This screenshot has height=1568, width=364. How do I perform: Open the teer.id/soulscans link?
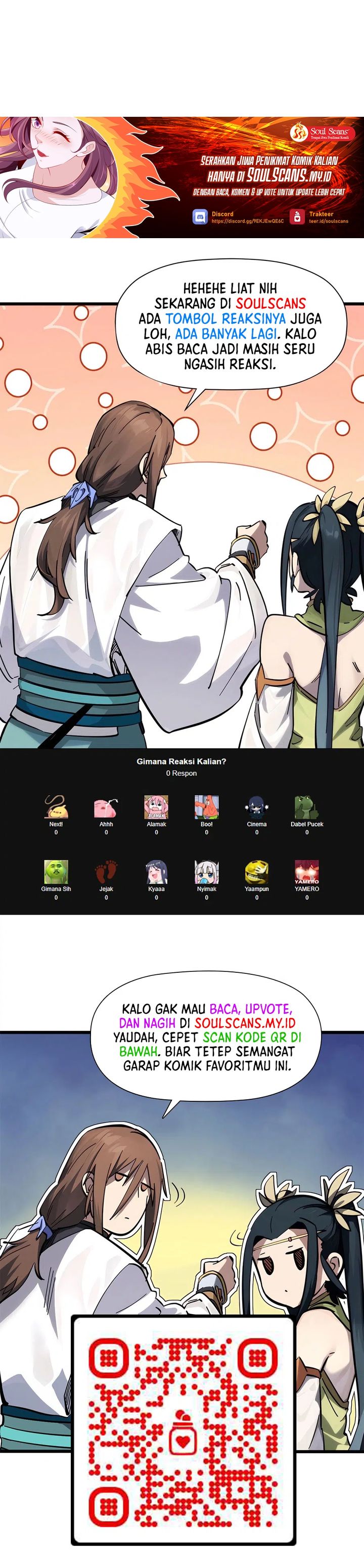pos(329,221)
